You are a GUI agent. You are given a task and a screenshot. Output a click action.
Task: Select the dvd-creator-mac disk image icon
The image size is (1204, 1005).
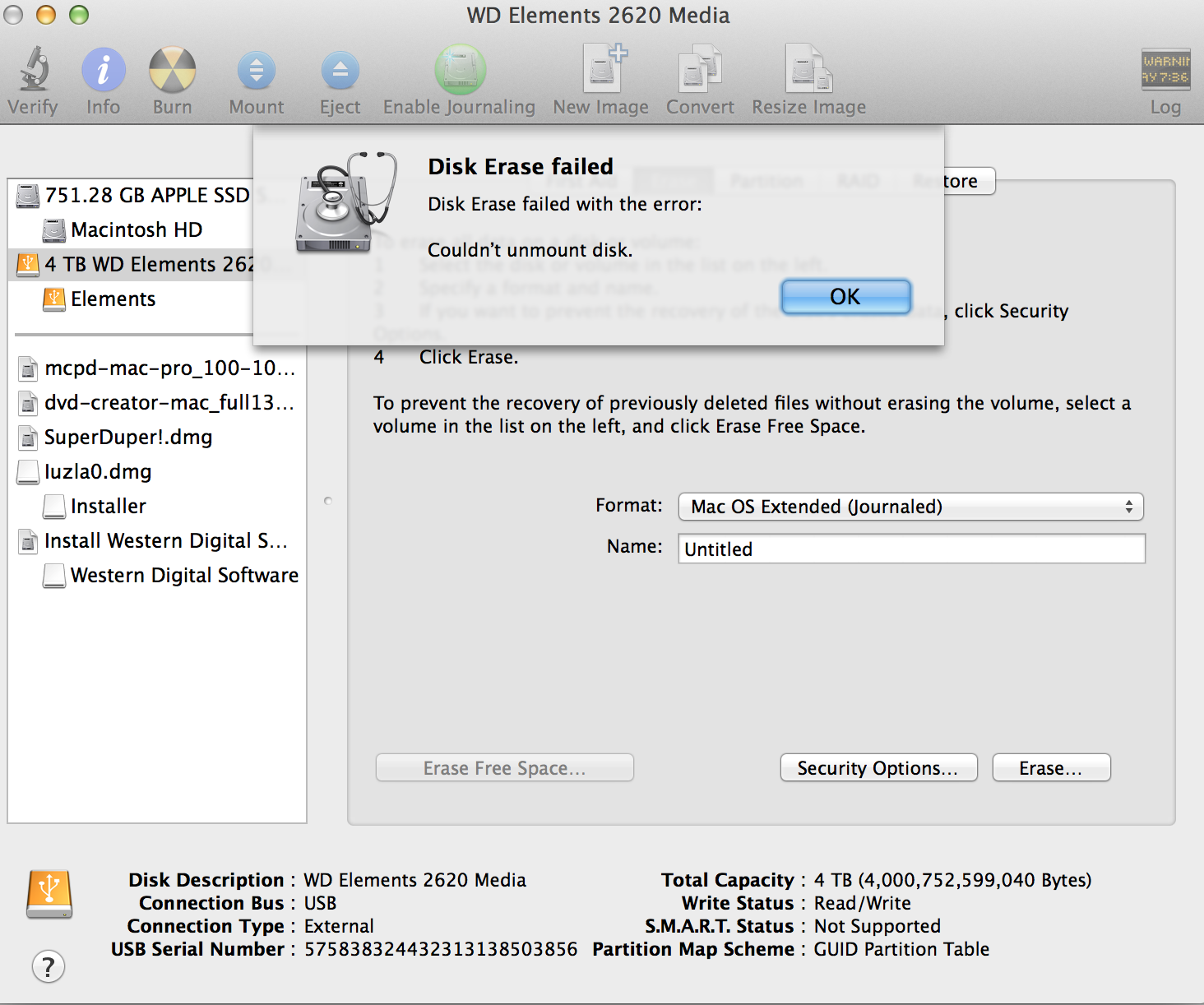pos(28,403)
